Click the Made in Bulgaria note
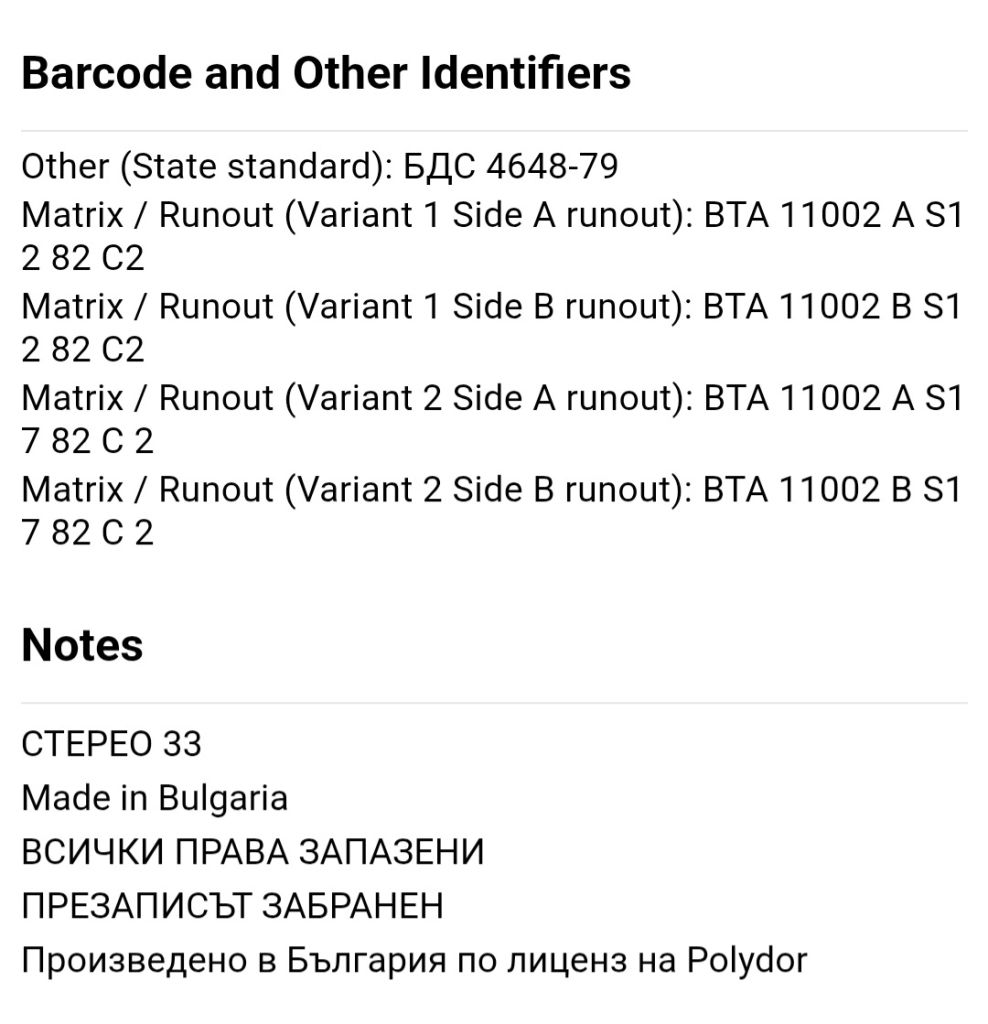 pos(155,798)
